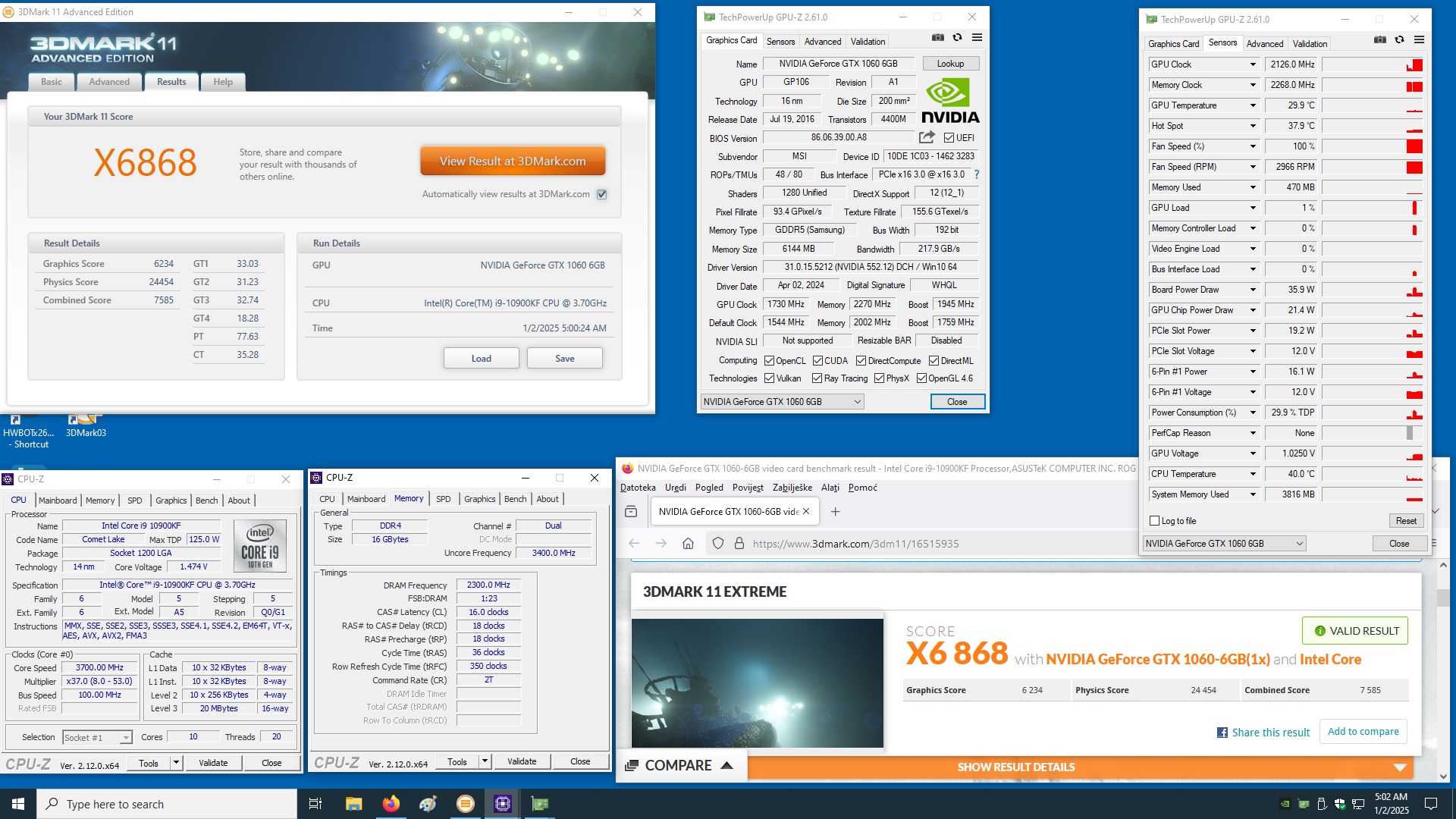Image resolution: width=1456 pixels, height=819 pixels.
Task: Click the Lookup button in GPU-Z
Action: (x=950, y=64)
